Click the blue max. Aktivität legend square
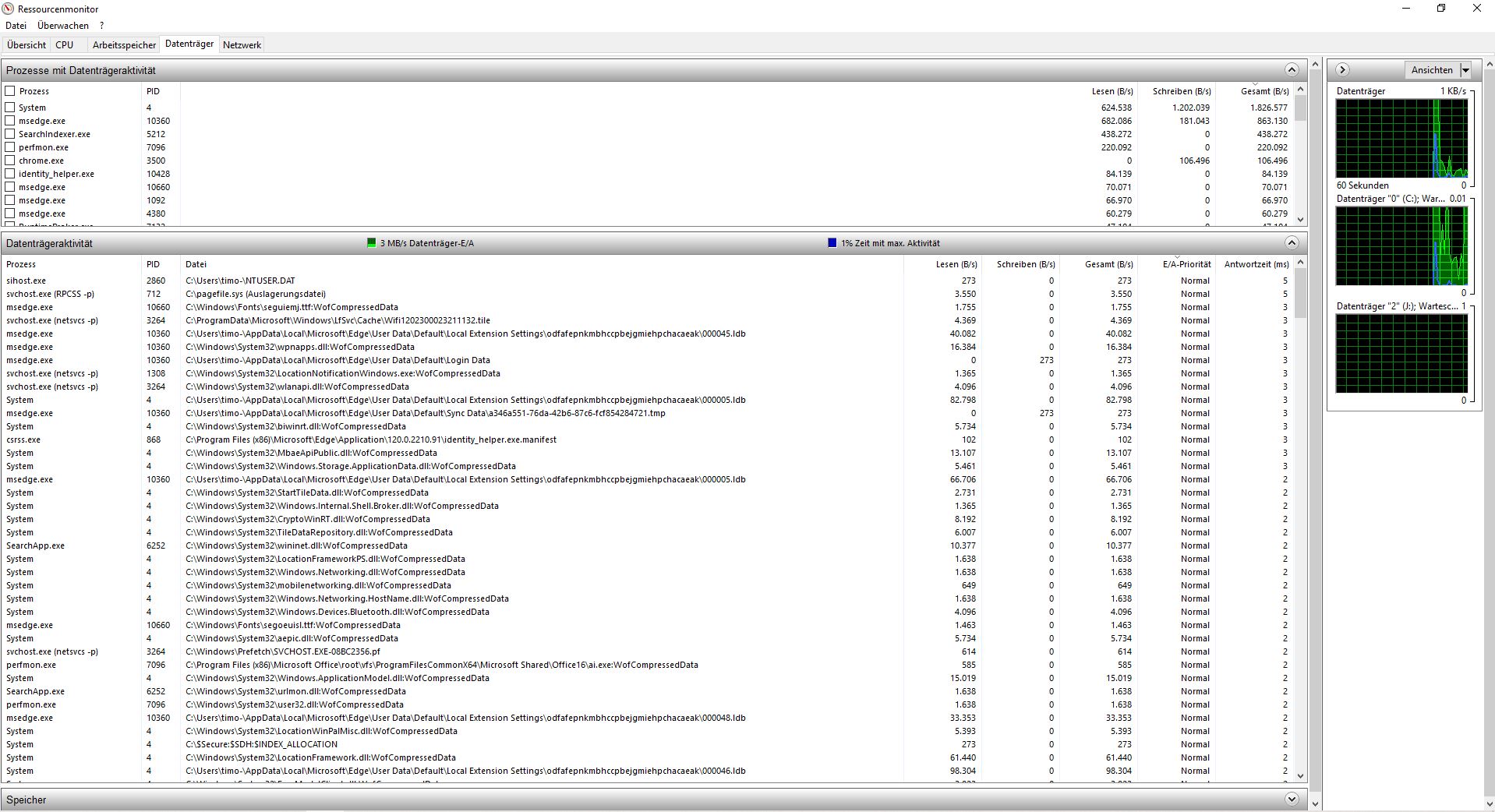This screenshot has width=1495, height=812. click(832, 243)
